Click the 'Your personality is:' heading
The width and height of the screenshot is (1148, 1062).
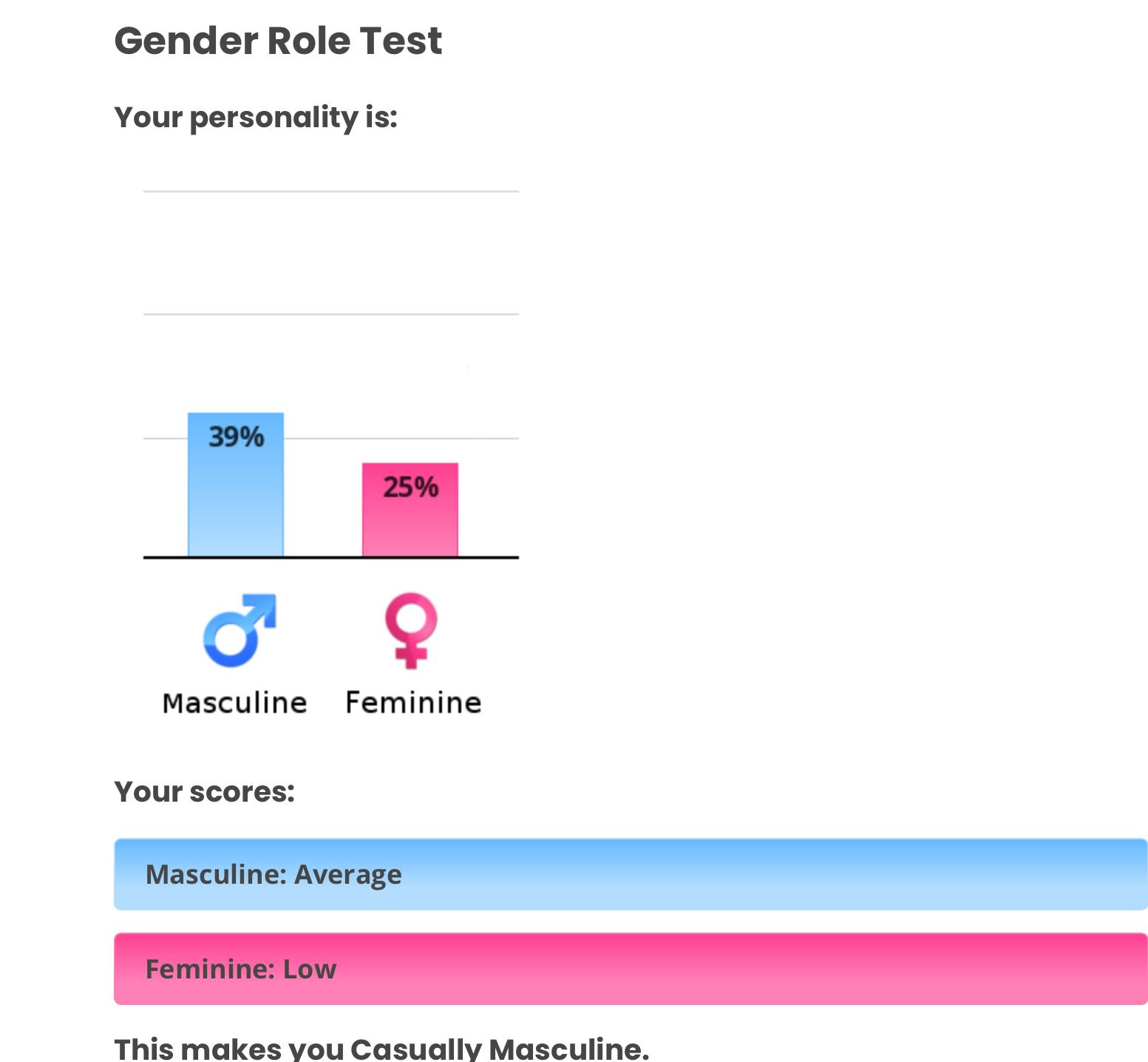click(x=256, y=118)
